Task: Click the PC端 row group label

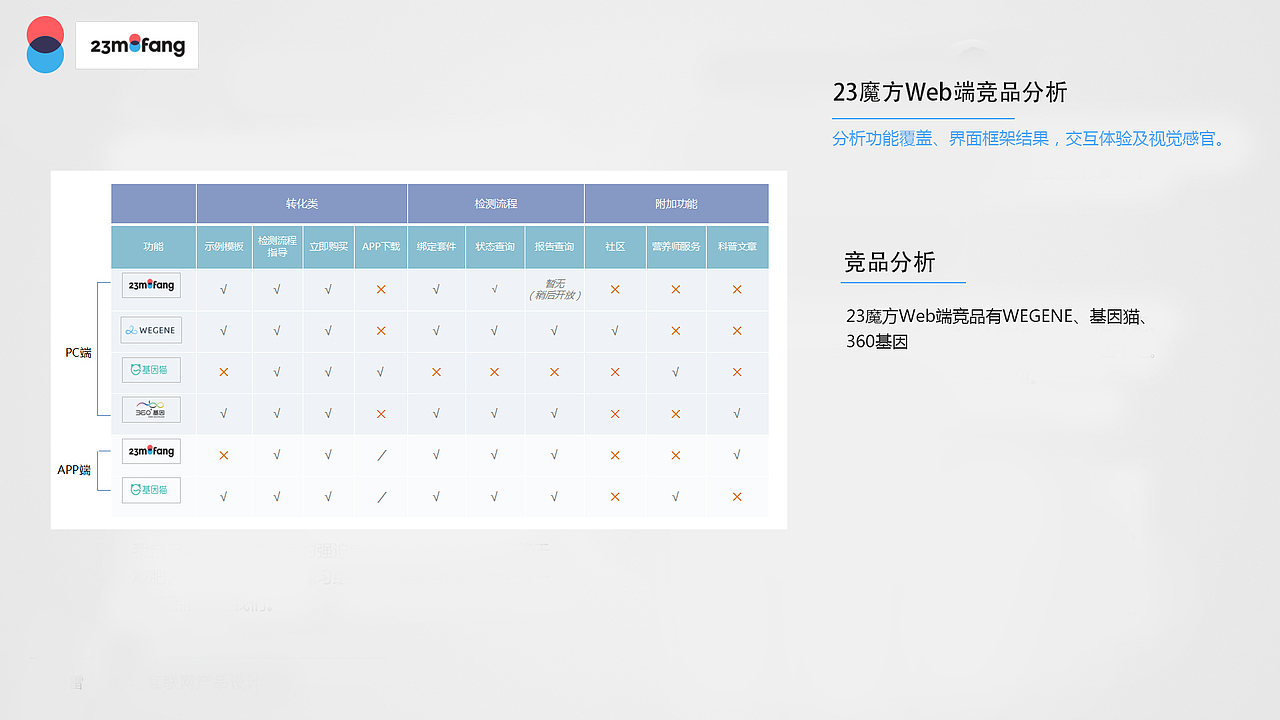Action: [x=78, y=352]
